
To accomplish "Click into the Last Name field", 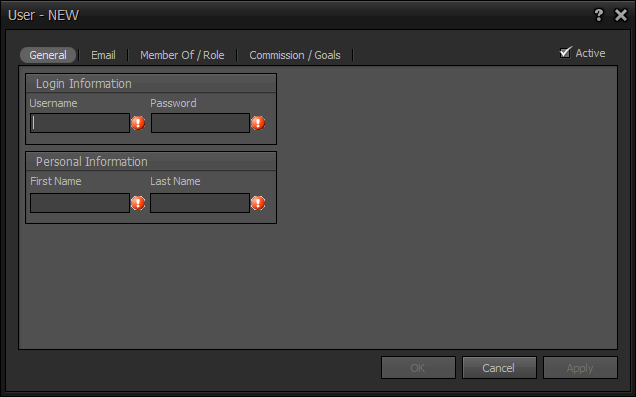I will click(200, 203).
